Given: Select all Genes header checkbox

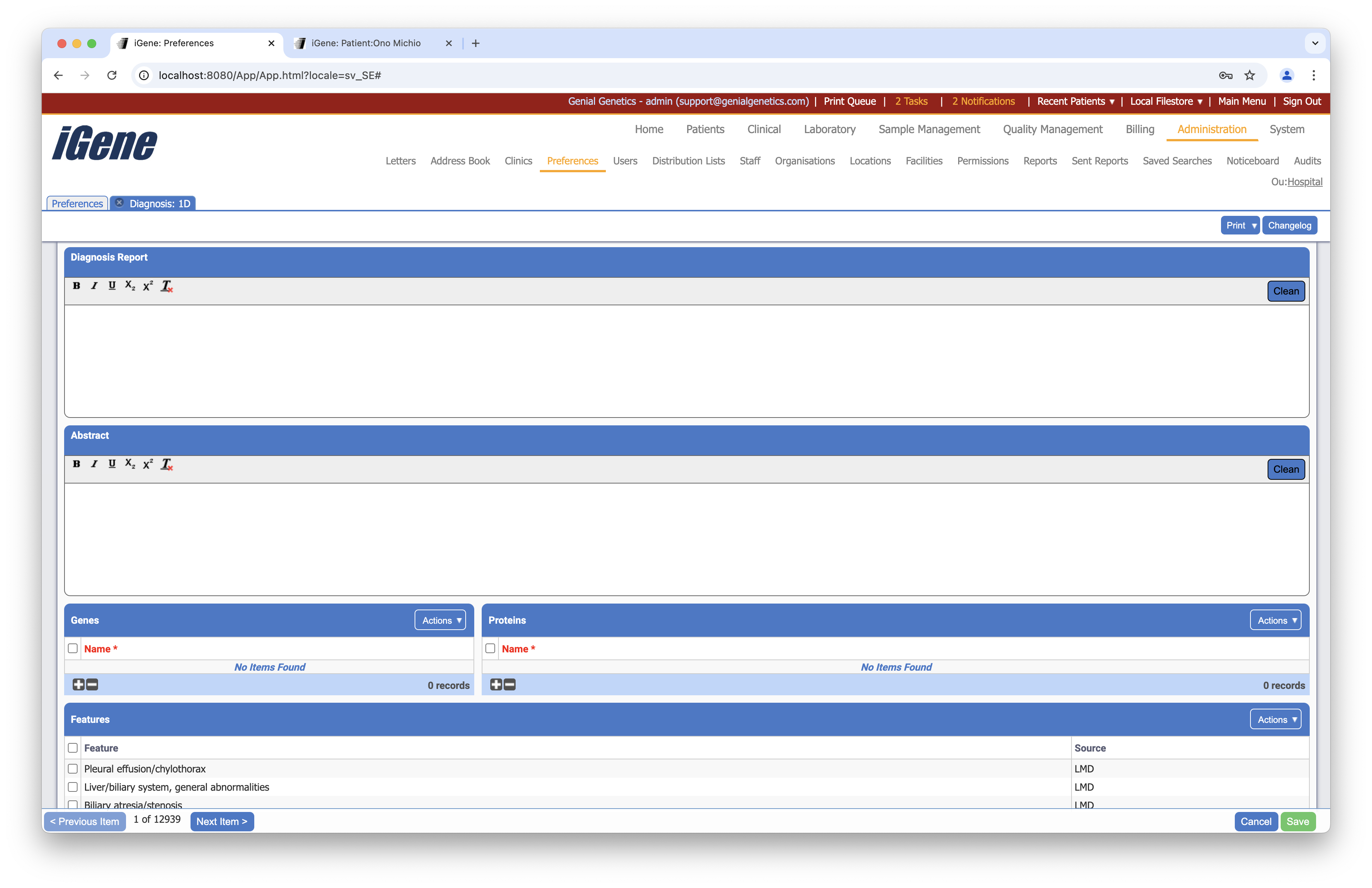Looking at the screenshot, I should pyautogui.click(x=73, y=648).
